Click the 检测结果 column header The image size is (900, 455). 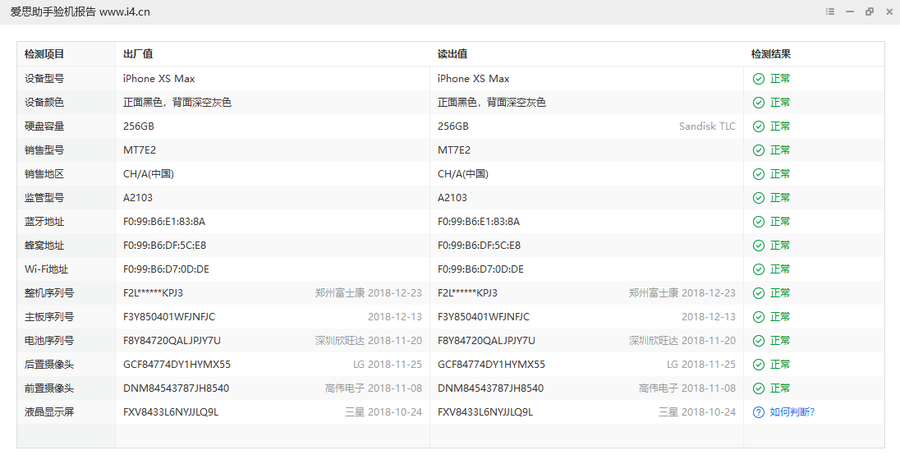point(771,54)
